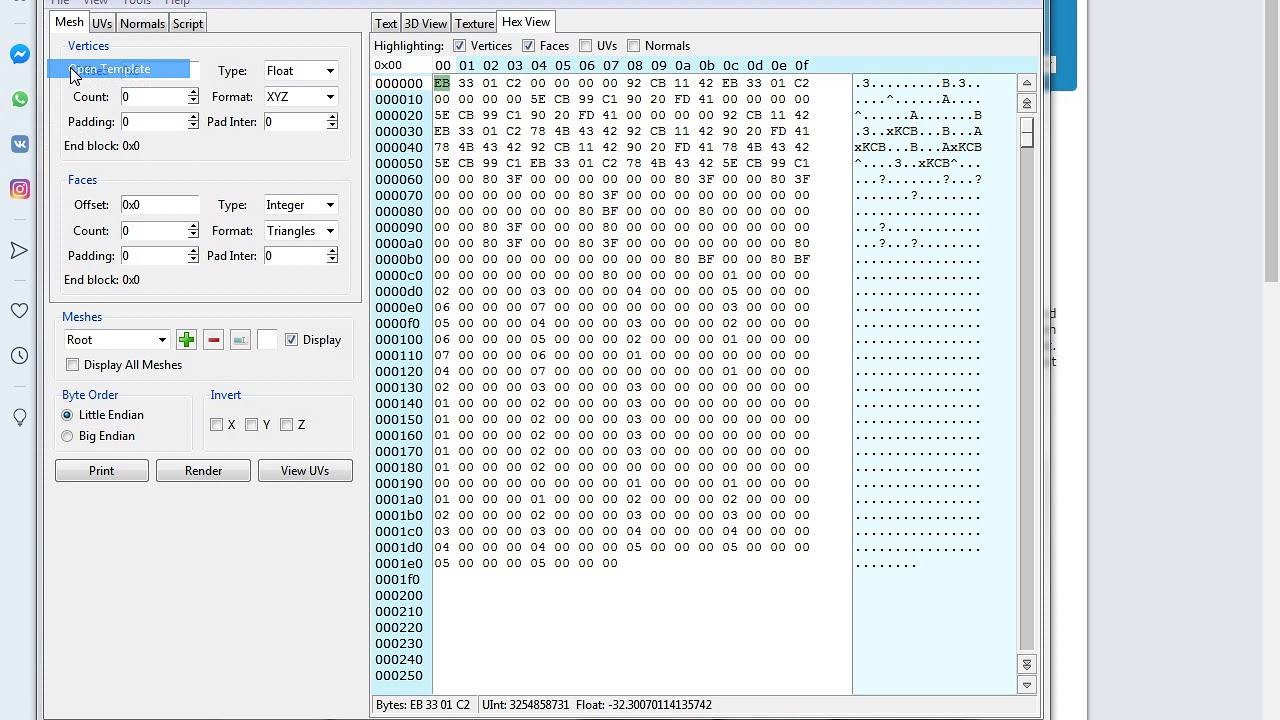Click the Print button

[102, 471]
